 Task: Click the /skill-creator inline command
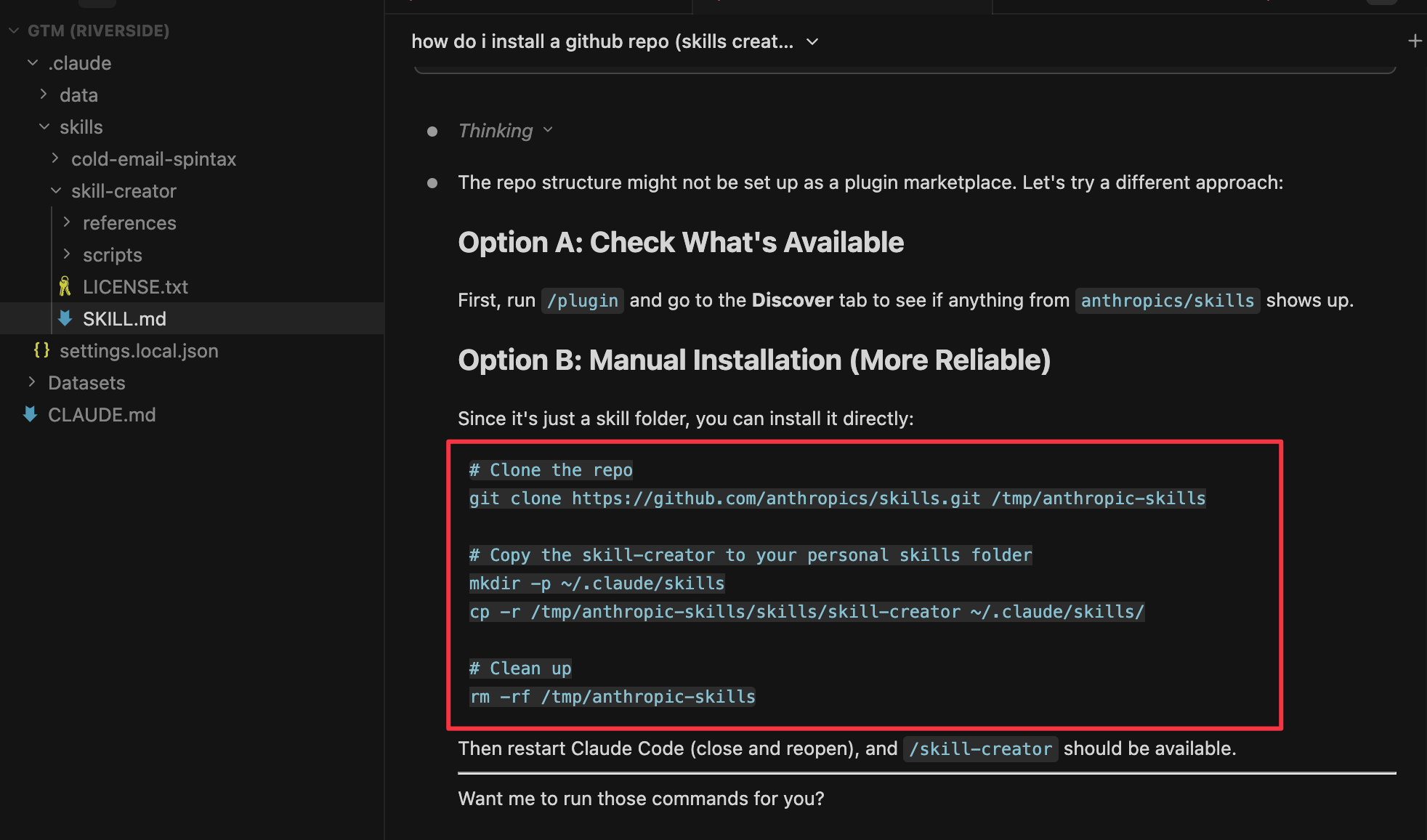[980, 749]
